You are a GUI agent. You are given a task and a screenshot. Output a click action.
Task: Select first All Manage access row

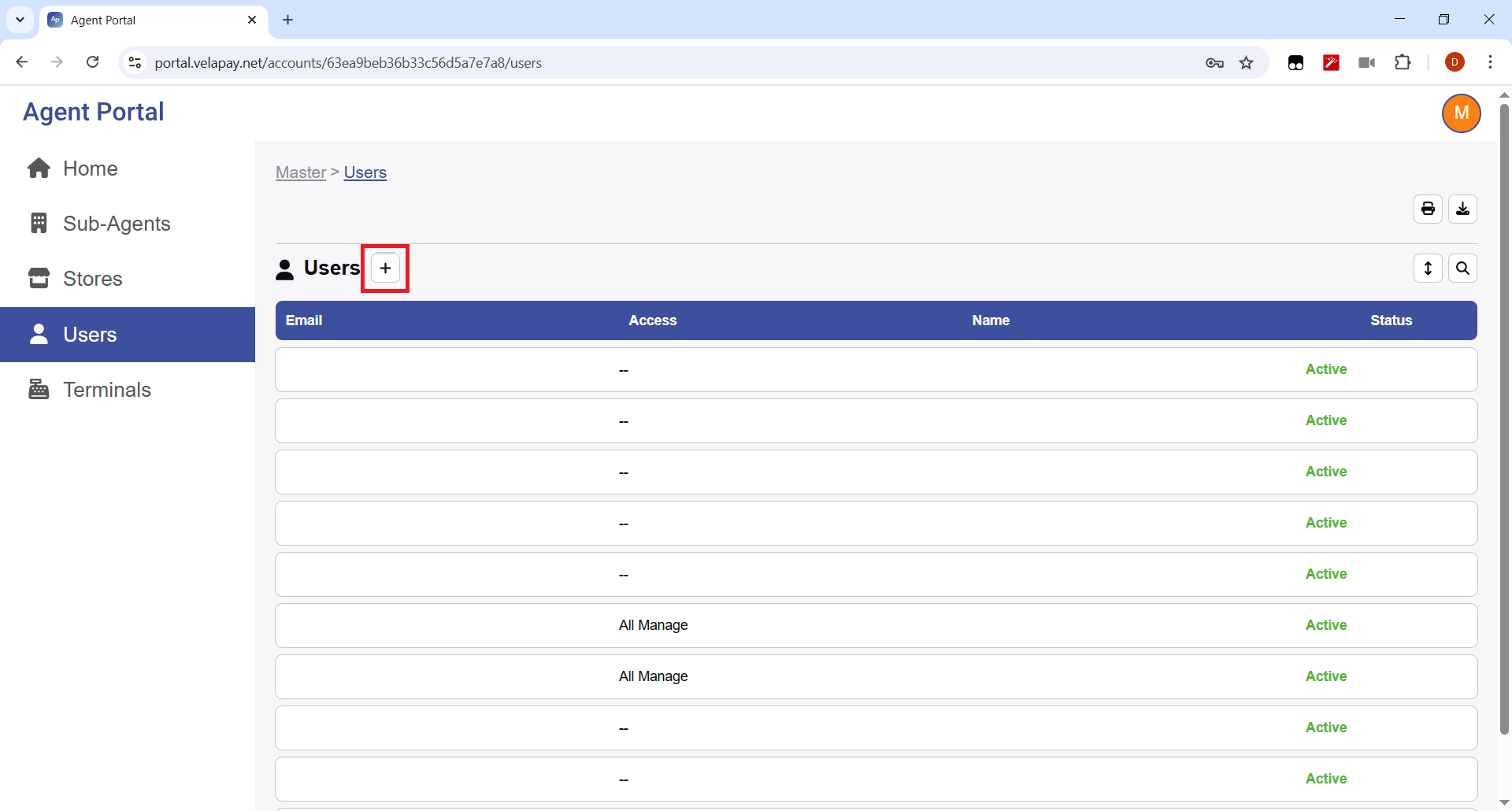(876, 625)
